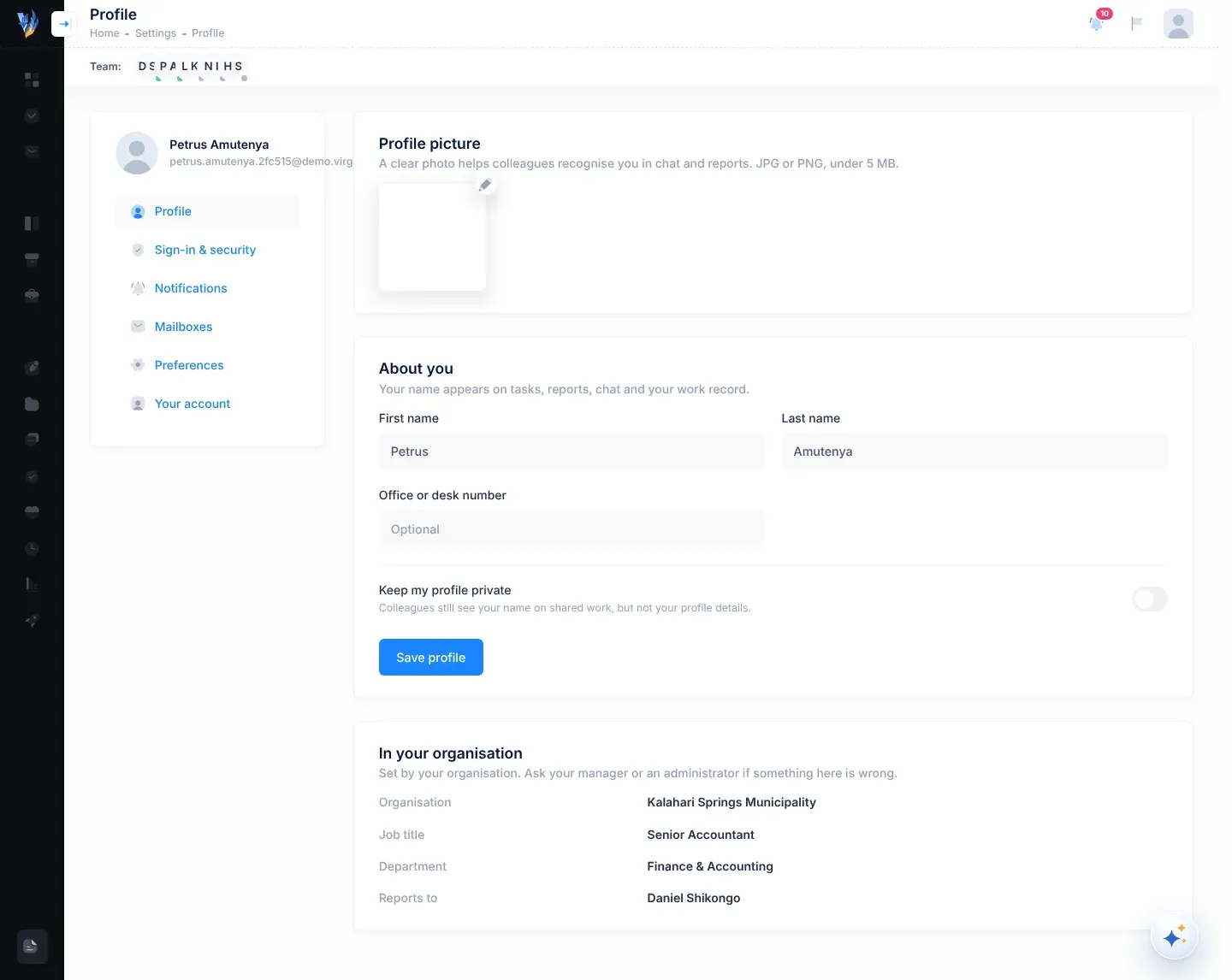This screenshot has height=980, width=1232.
Task: Open the sparkle AI assistant button
Action: [x=1174, y=936]
